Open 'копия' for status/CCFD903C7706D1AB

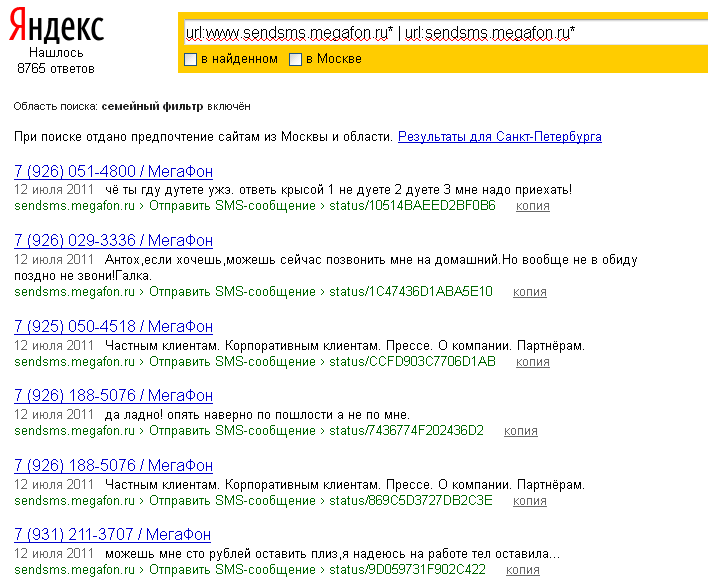point(533,362)
